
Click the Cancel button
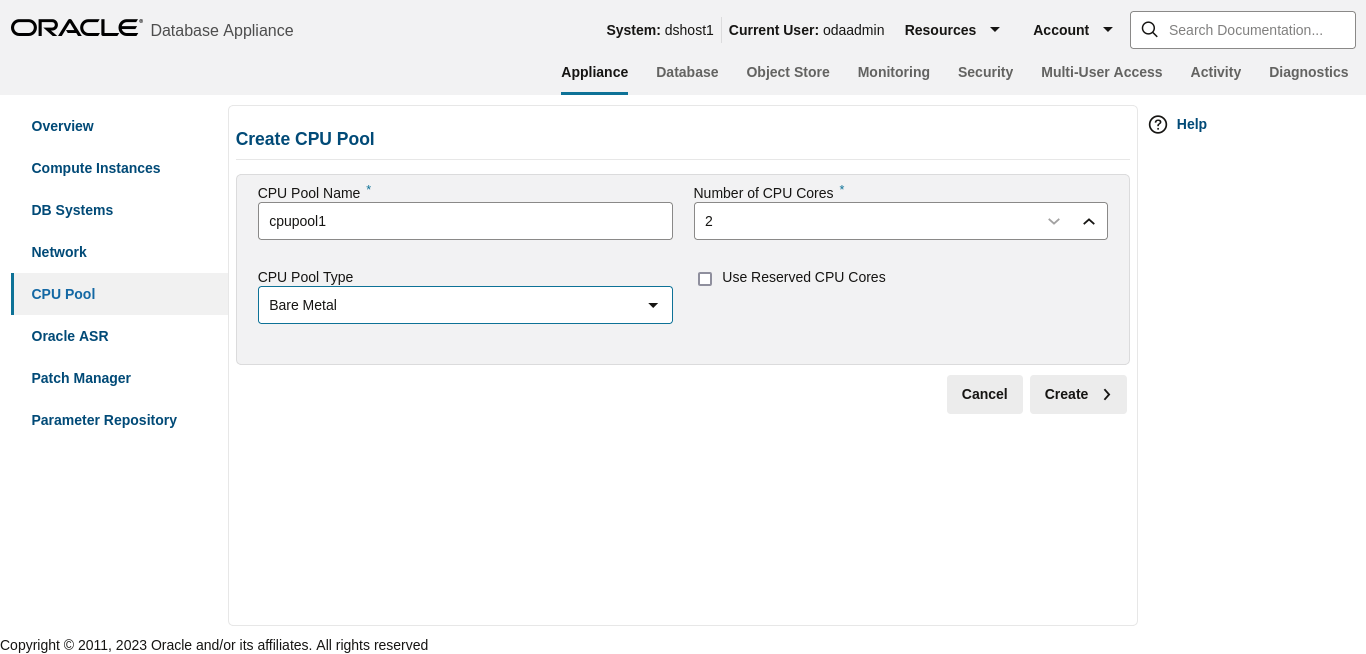tap(985, 394)
